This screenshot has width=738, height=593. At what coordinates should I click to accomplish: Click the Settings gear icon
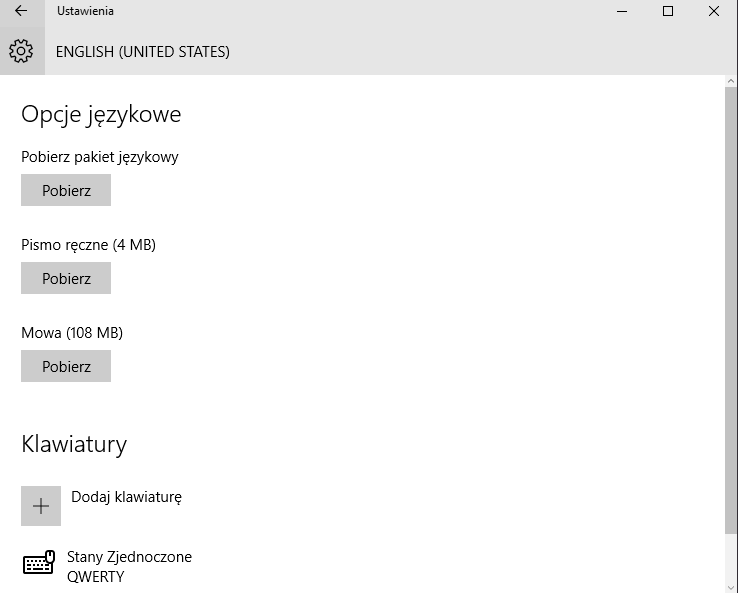click(21, 51)
